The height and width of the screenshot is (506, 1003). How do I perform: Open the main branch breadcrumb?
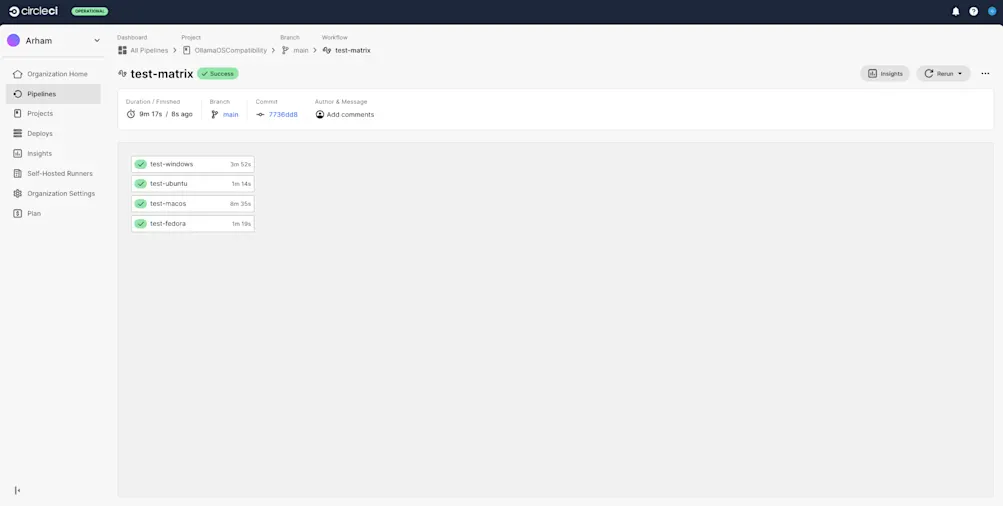[295, 50]
